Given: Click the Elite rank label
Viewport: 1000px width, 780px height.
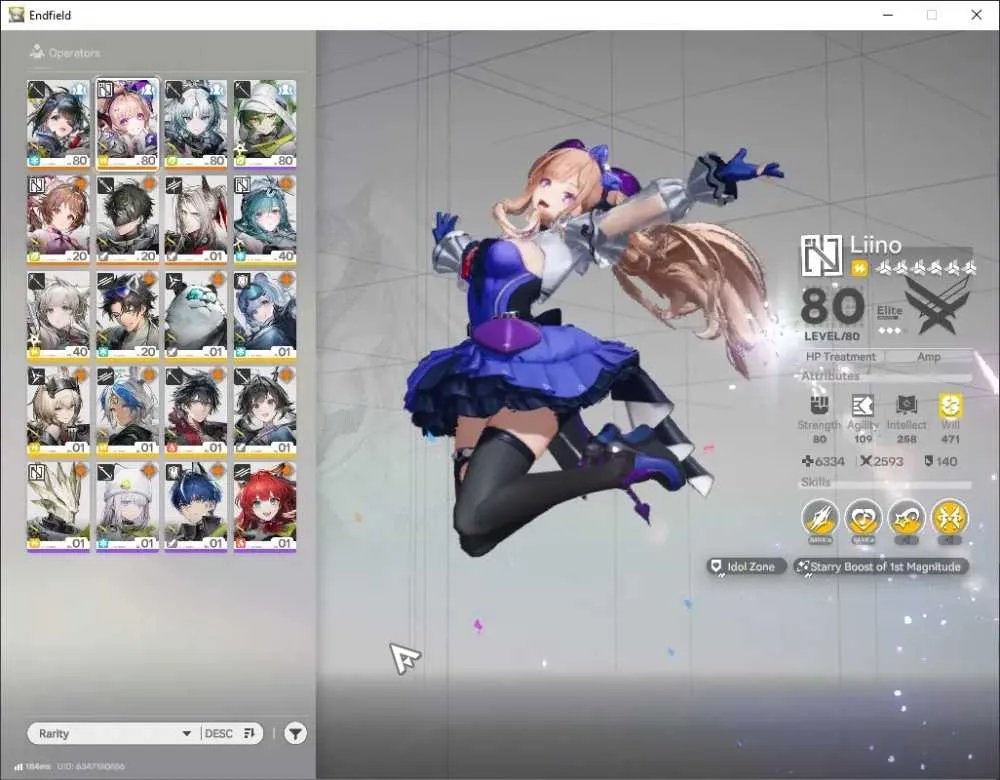Looking at the screenshot, I should click(889, 311).
